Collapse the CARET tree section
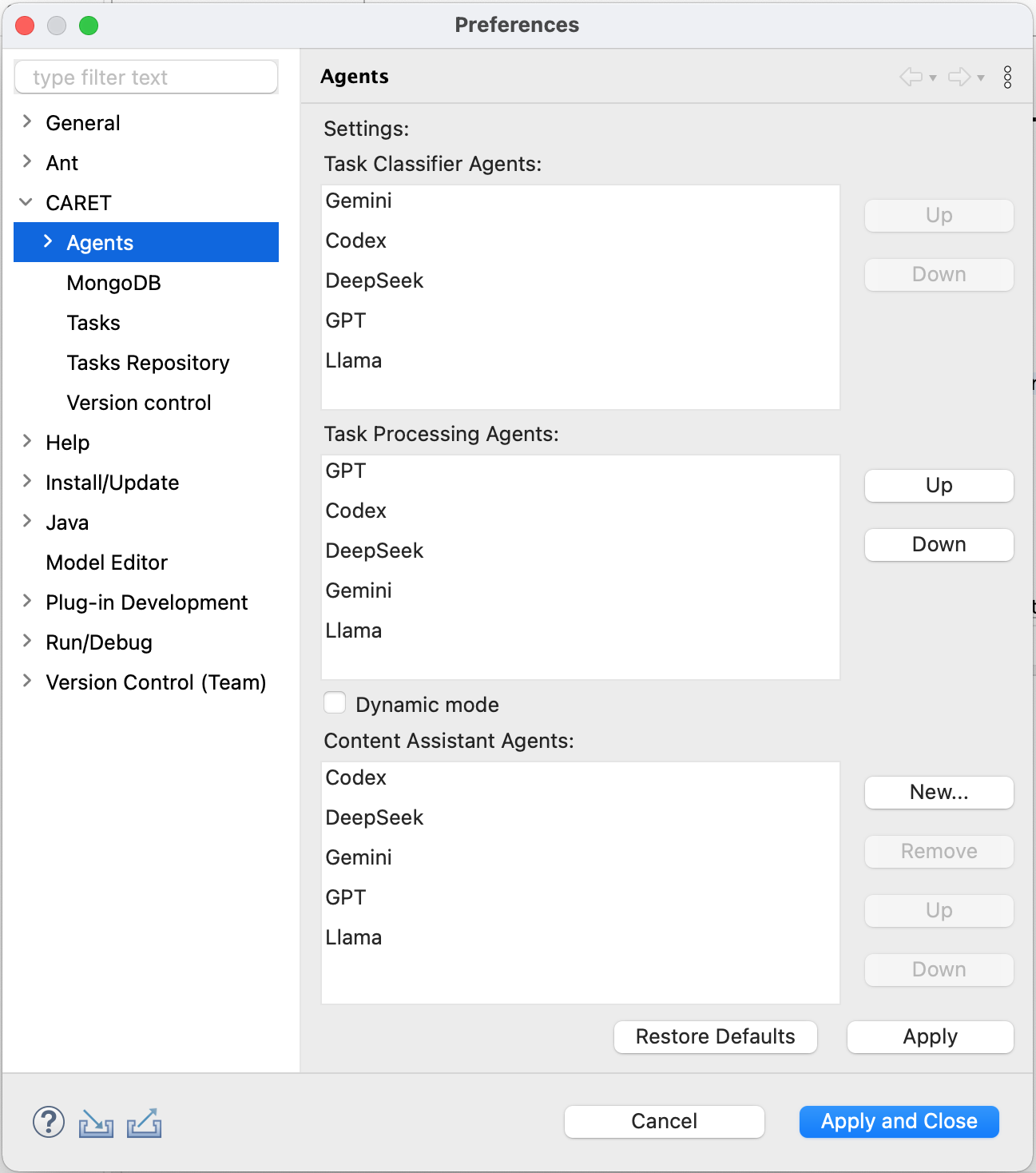Screen dimensions: 1036x1173 (x=26, y=202)
